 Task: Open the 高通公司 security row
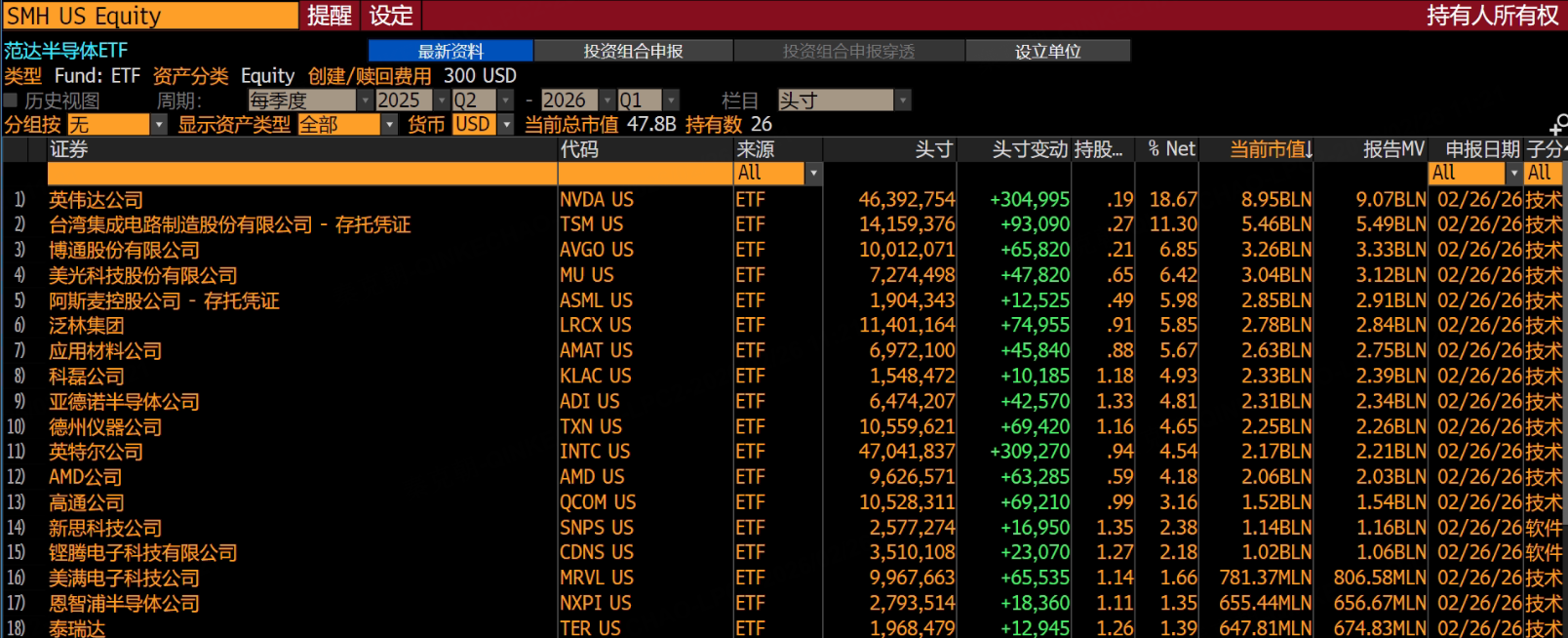(x=87, y=503)
